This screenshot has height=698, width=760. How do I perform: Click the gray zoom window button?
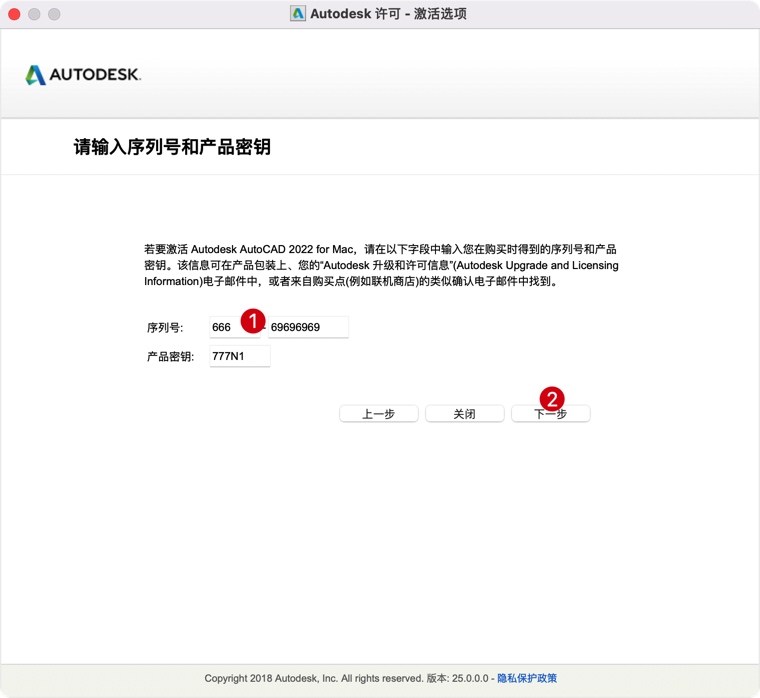click(54, 14)
